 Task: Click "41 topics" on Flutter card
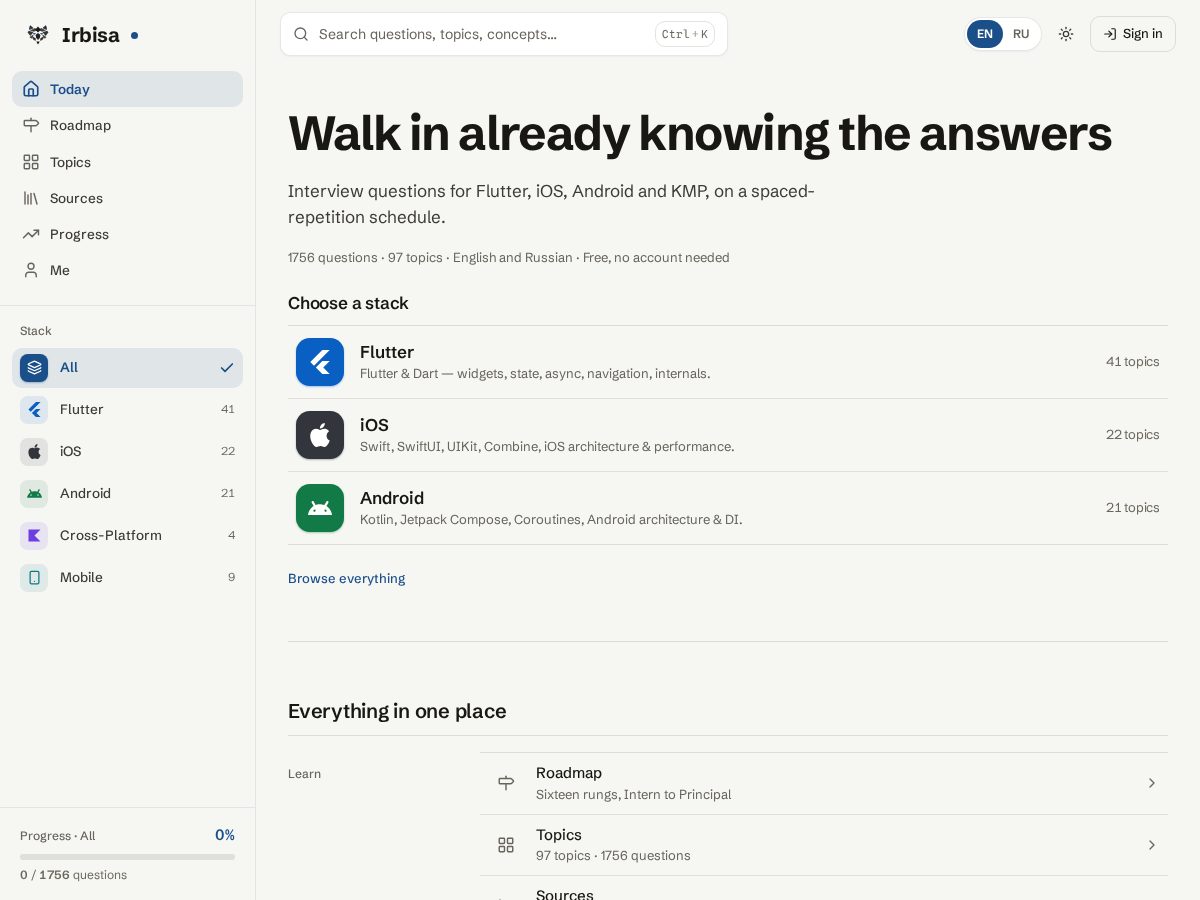1133,362
